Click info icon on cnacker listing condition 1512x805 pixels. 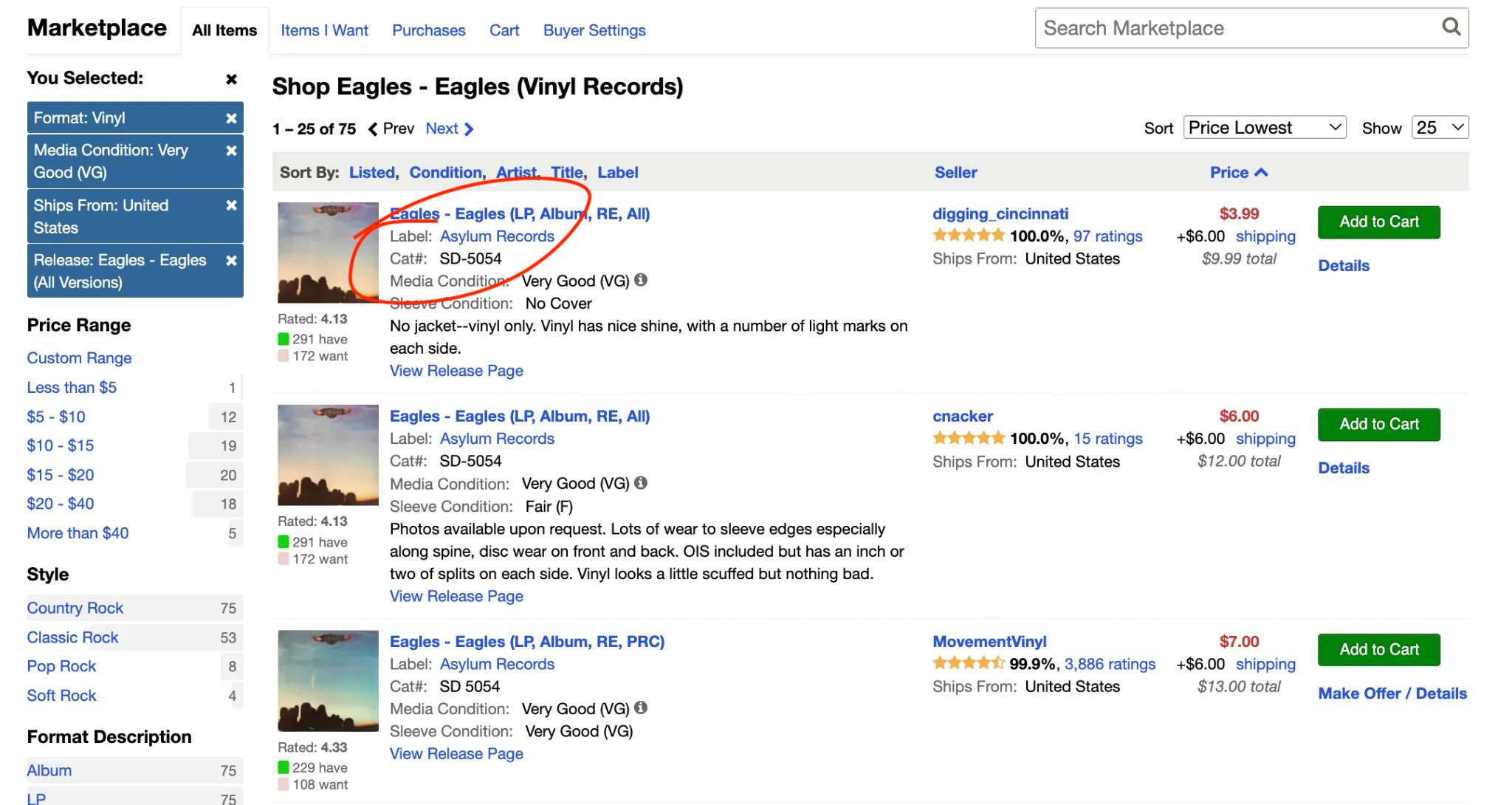coord(641,483)
